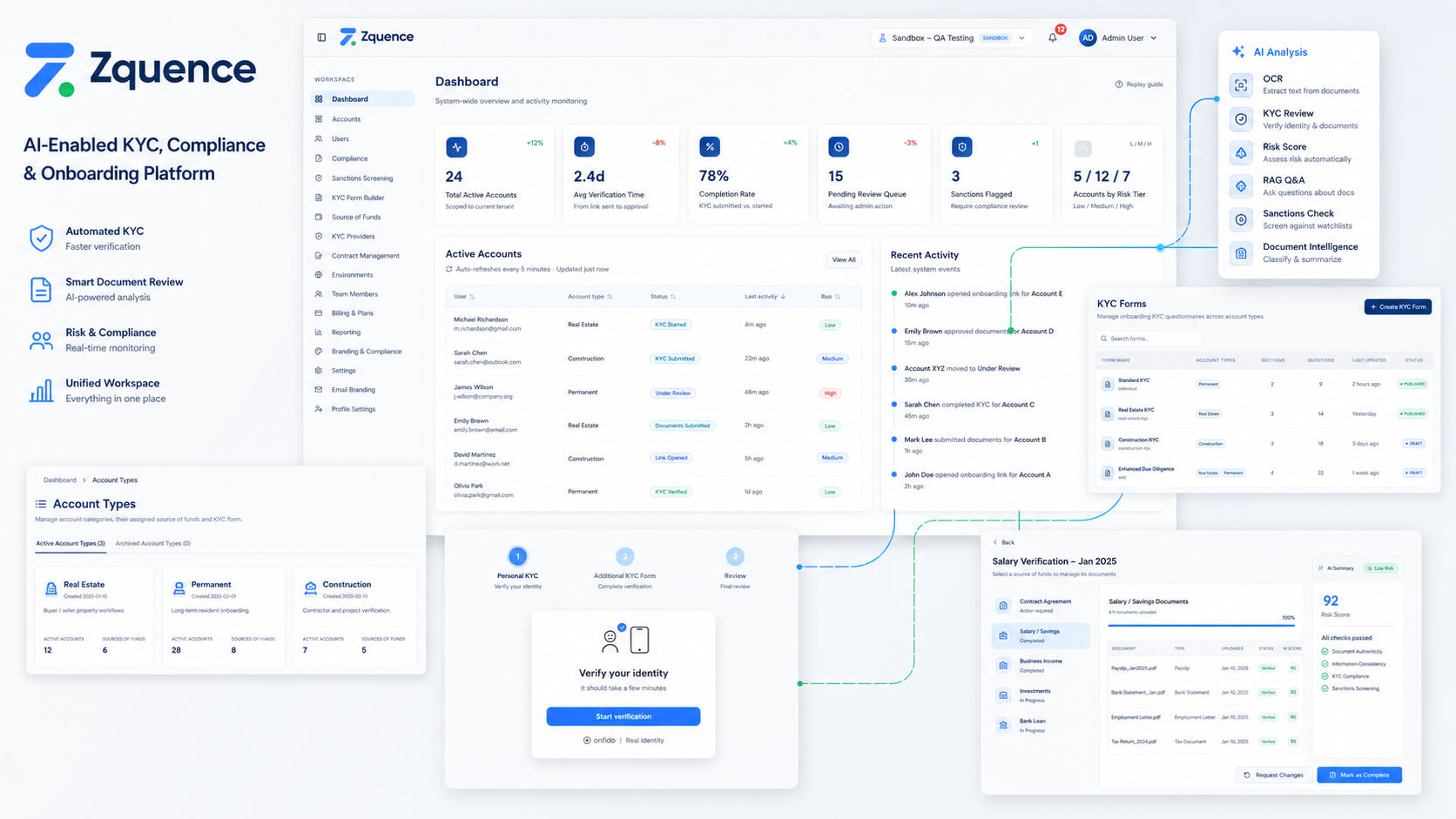Click the Back link in Salary Verification
This screenshot has width=1456, height=819.
click(1004, 542)
